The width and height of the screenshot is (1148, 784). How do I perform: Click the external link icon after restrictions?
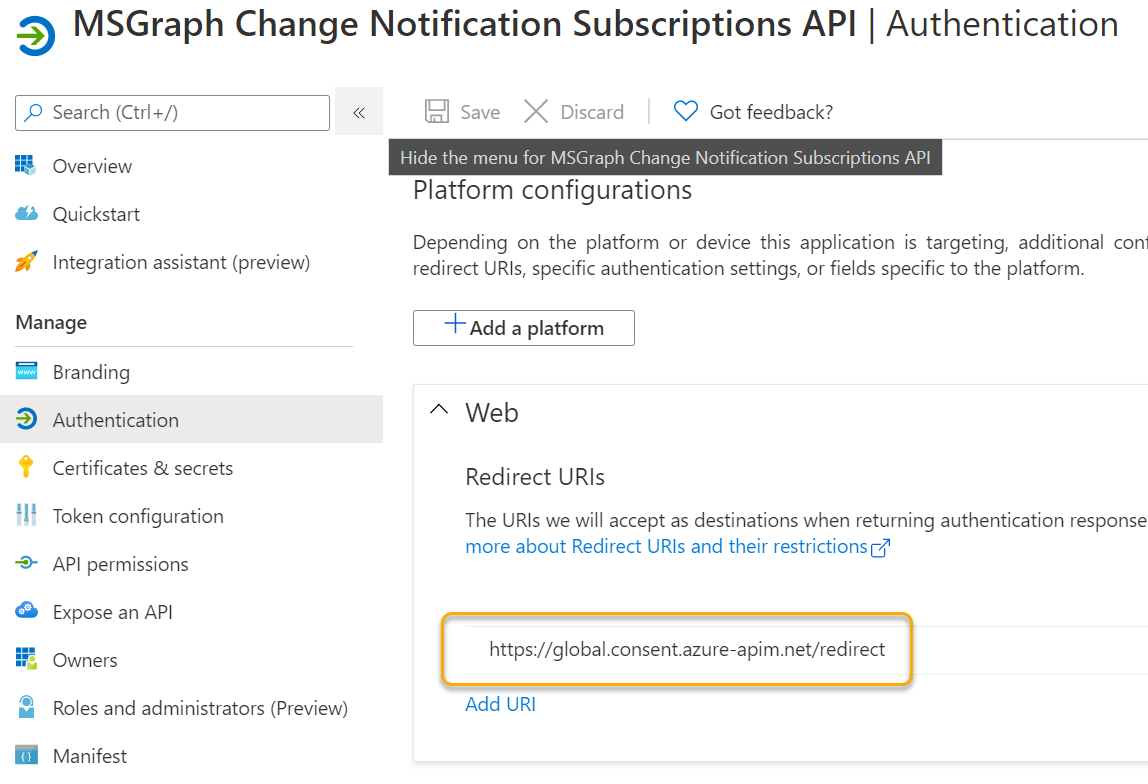pyautogui.click(x=880, y=548)
